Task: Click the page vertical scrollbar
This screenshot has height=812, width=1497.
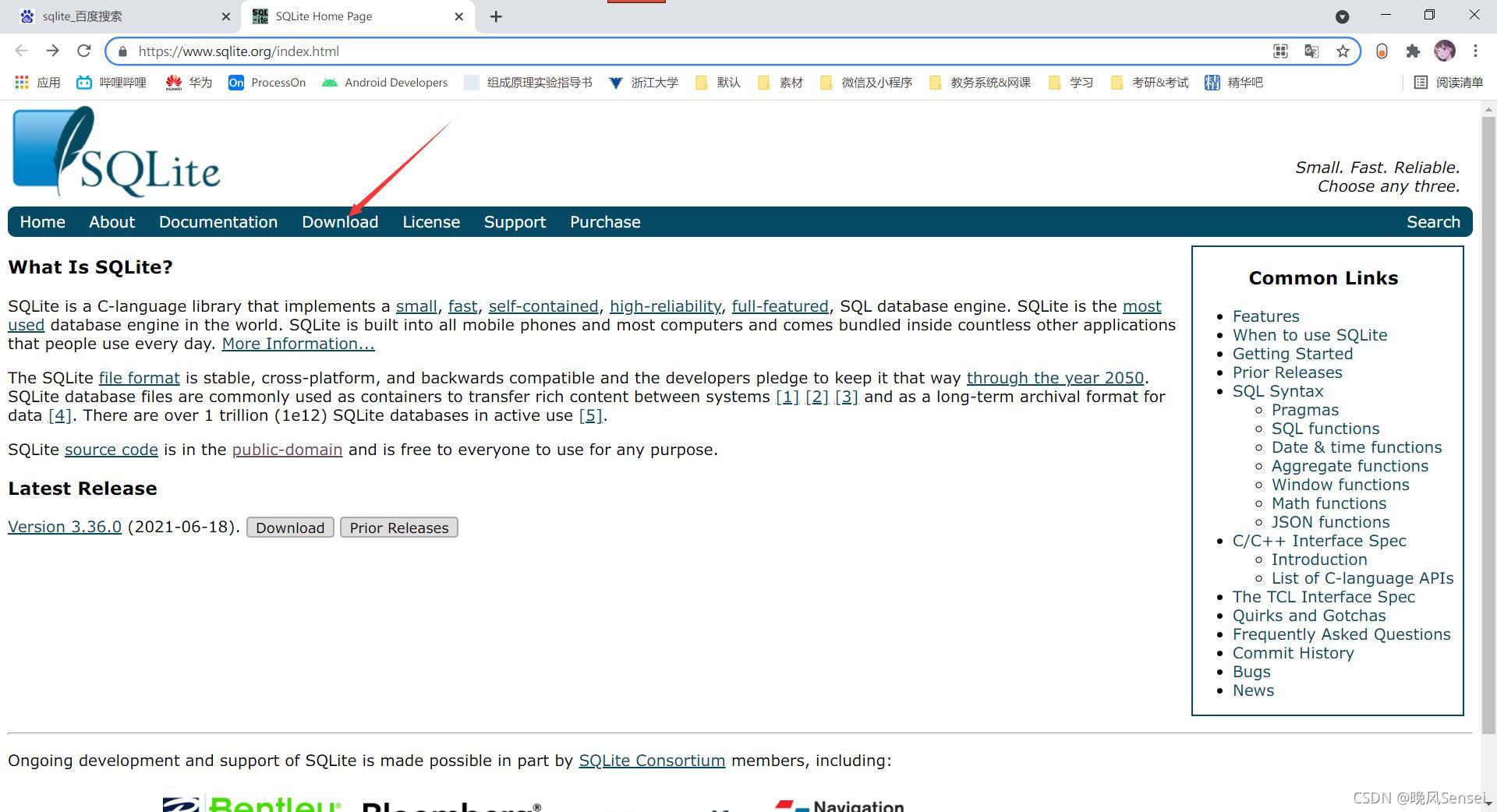Action: coord(1488,425)
